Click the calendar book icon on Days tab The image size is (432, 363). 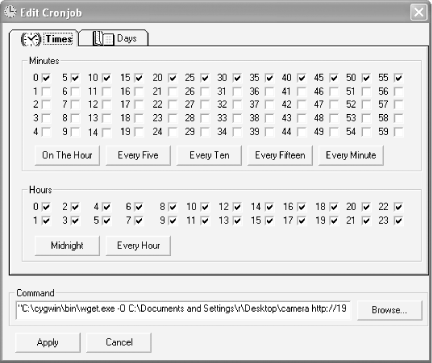click(103, 38)
